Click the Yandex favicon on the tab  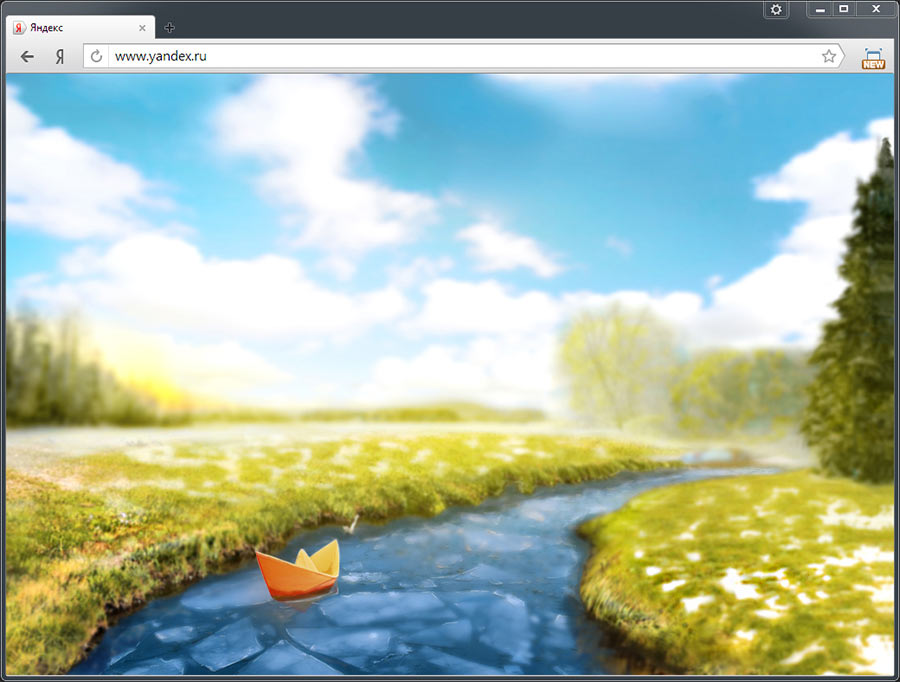coord(19,28)
